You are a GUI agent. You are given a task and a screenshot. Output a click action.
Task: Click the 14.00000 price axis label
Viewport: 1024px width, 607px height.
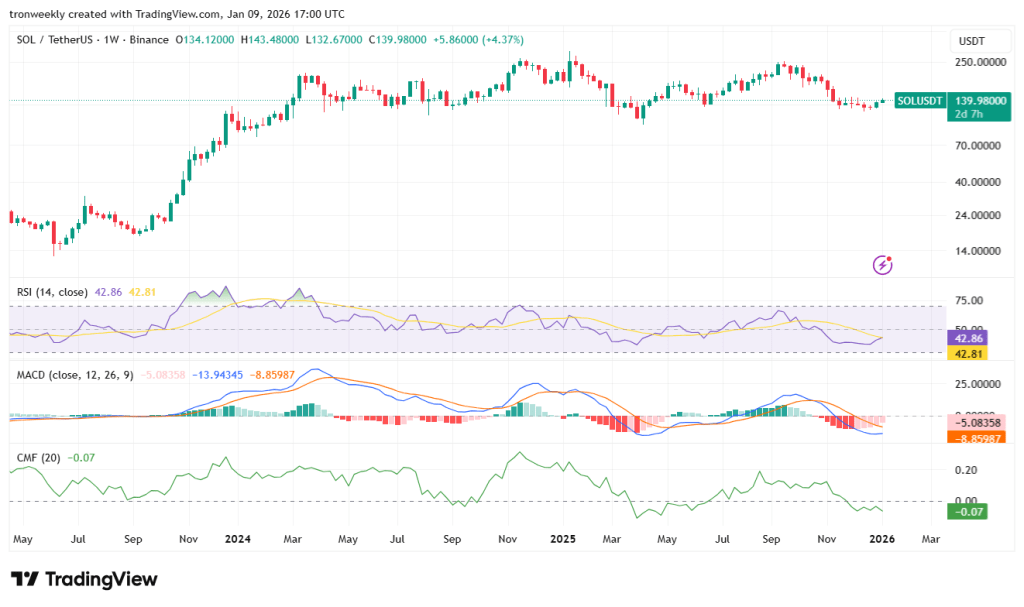[980, 250]
